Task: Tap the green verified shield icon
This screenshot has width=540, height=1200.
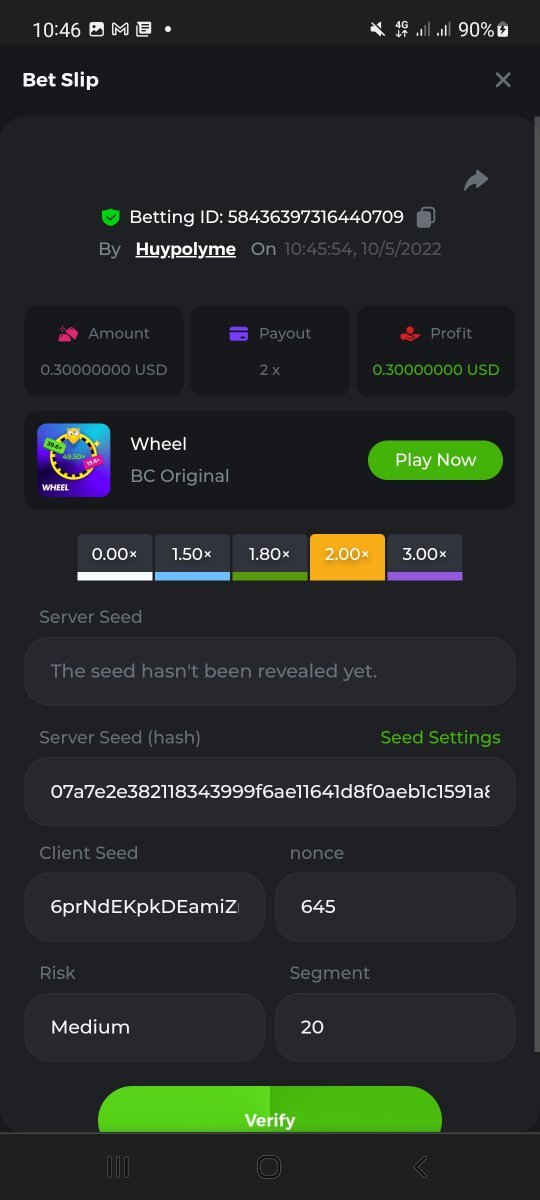Action: coord(110,217)
